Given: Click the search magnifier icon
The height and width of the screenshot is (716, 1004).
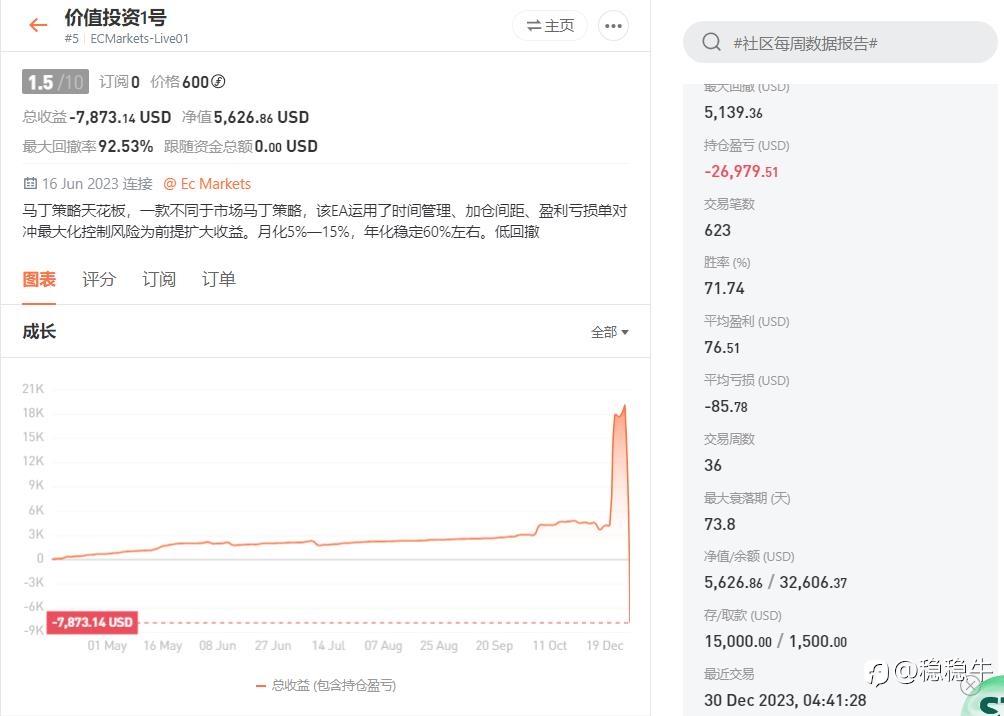Looking at the screenshot, I should (x=711, y=43).
